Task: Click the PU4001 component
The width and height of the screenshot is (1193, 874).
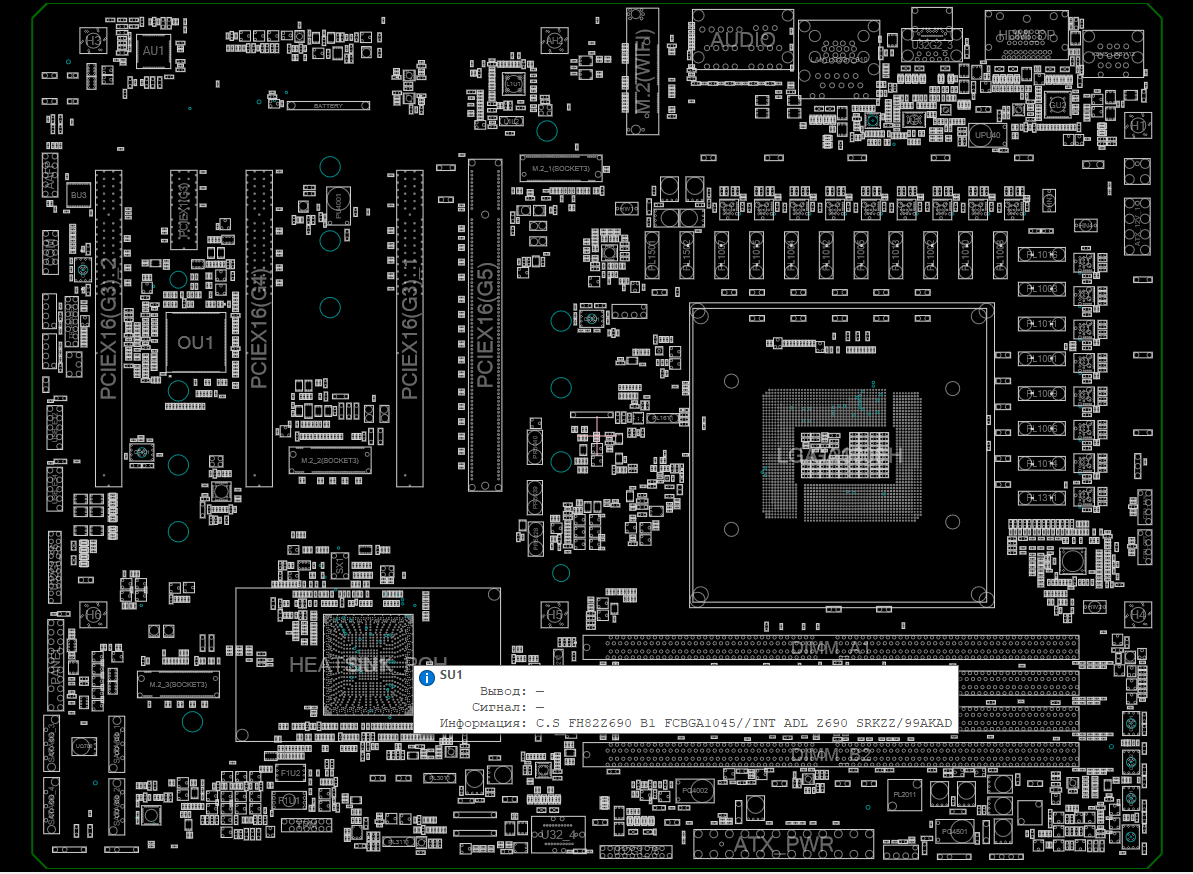Action: click(339, 205)
